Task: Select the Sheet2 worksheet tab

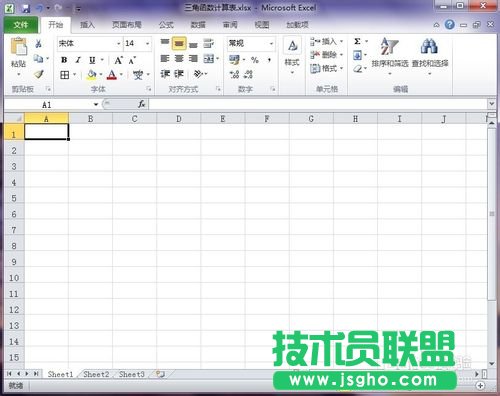Action: coord(96,374)
